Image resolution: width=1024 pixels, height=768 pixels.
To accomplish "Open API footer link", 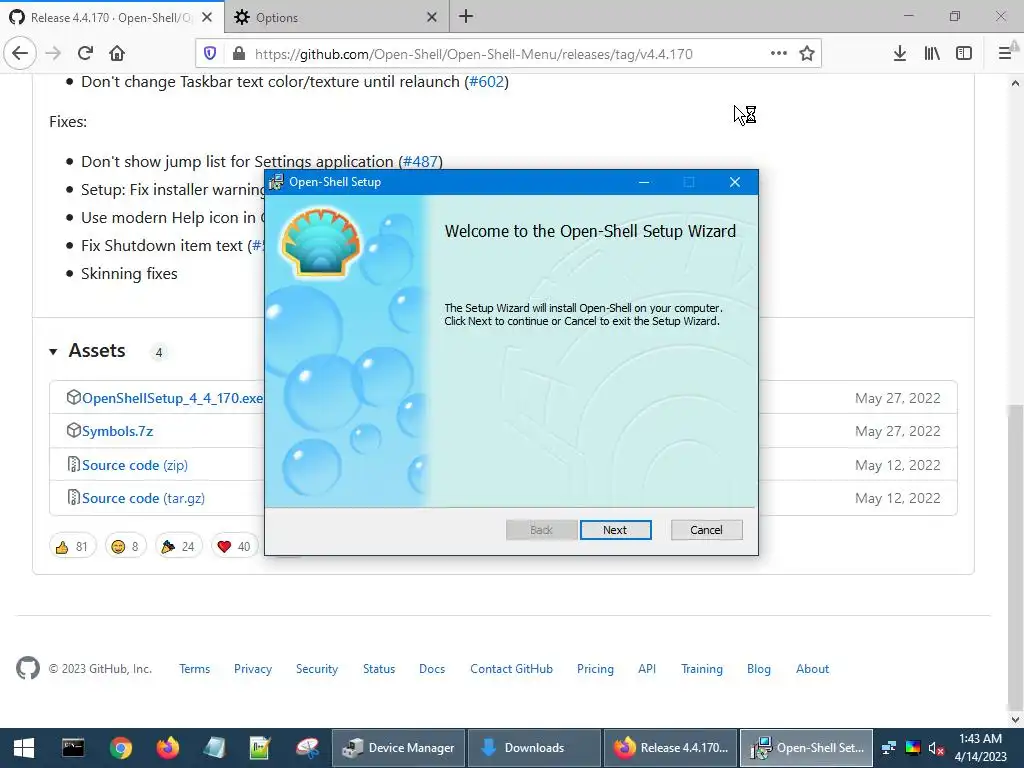I will (647, 669).
